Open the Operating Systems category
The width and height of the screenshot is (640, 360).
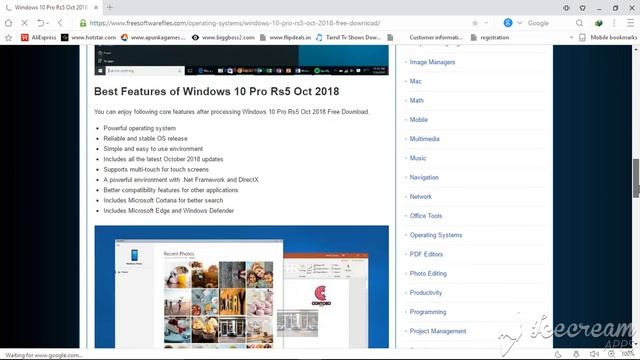[436, 235]
